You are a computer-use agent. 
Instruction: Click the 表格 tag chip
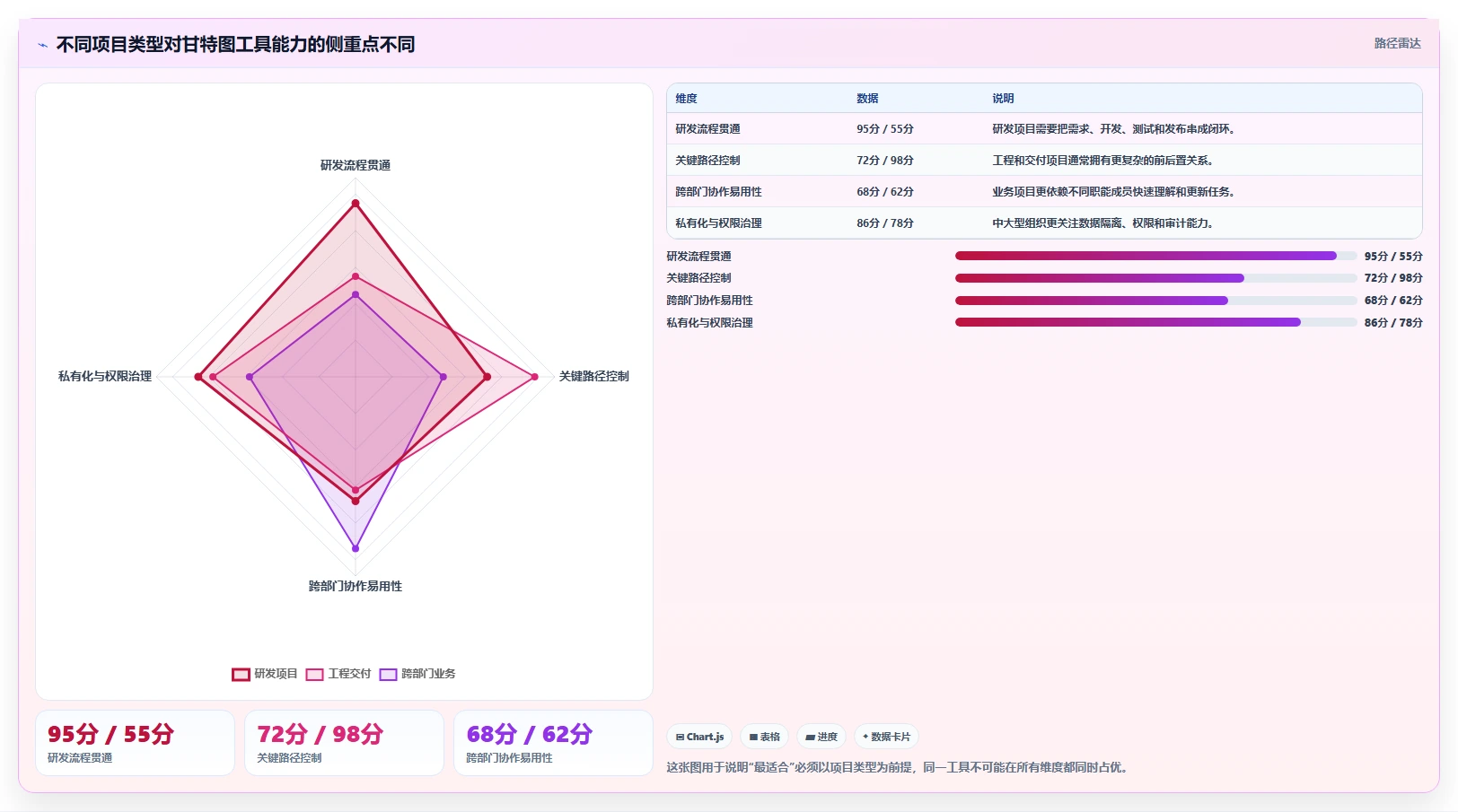pyautogui.click(x=765, y=737)
